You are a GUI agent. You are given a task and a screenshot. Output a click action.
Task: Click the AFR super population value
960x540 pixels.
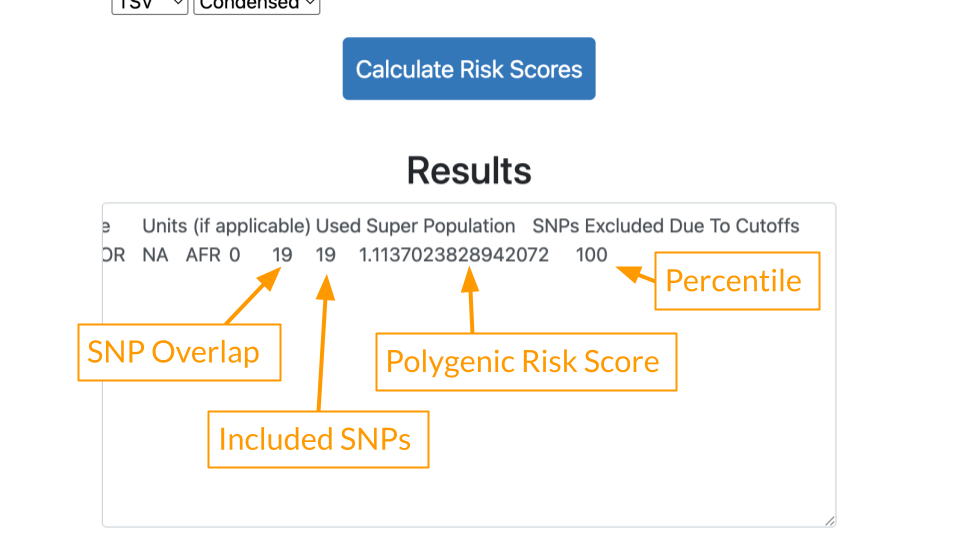pyautogui.click(x=203, y=255)
